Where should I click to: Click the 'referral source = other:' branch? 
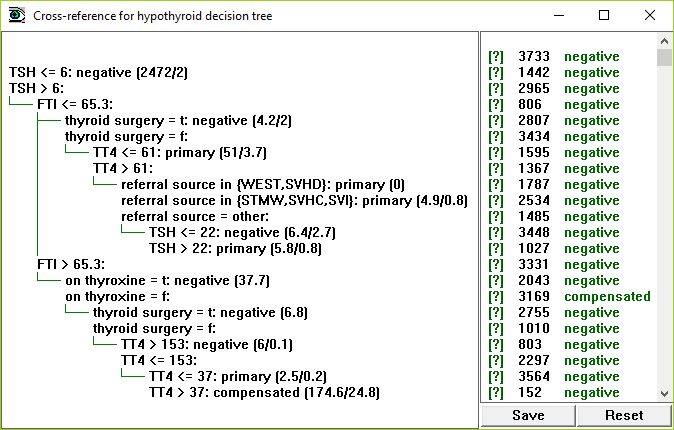(x=195, y=216)
